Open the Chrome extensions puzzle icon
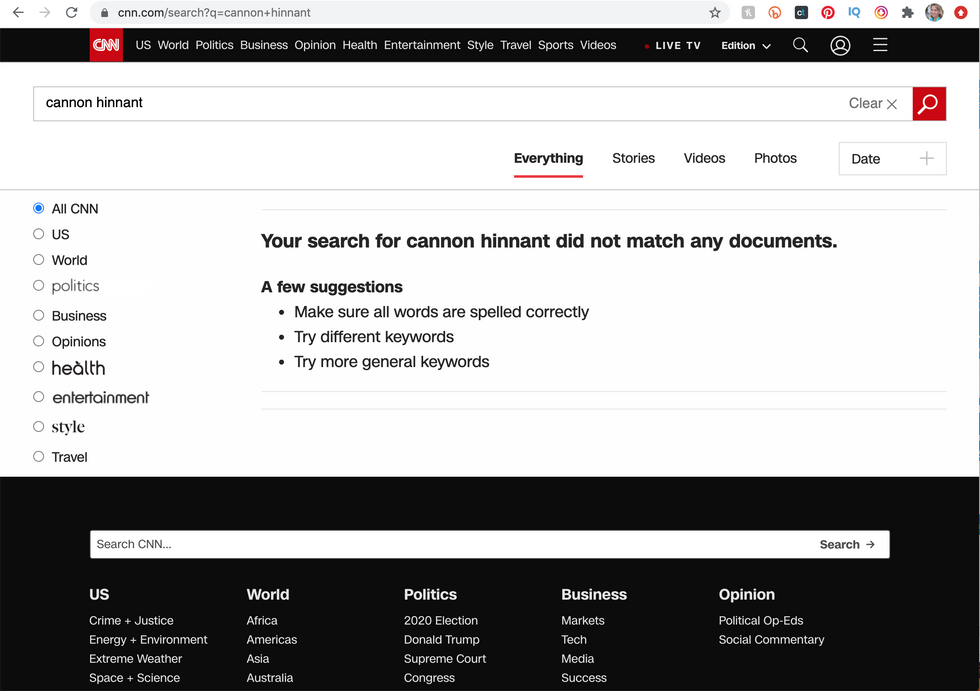 [x=907, y=13]
